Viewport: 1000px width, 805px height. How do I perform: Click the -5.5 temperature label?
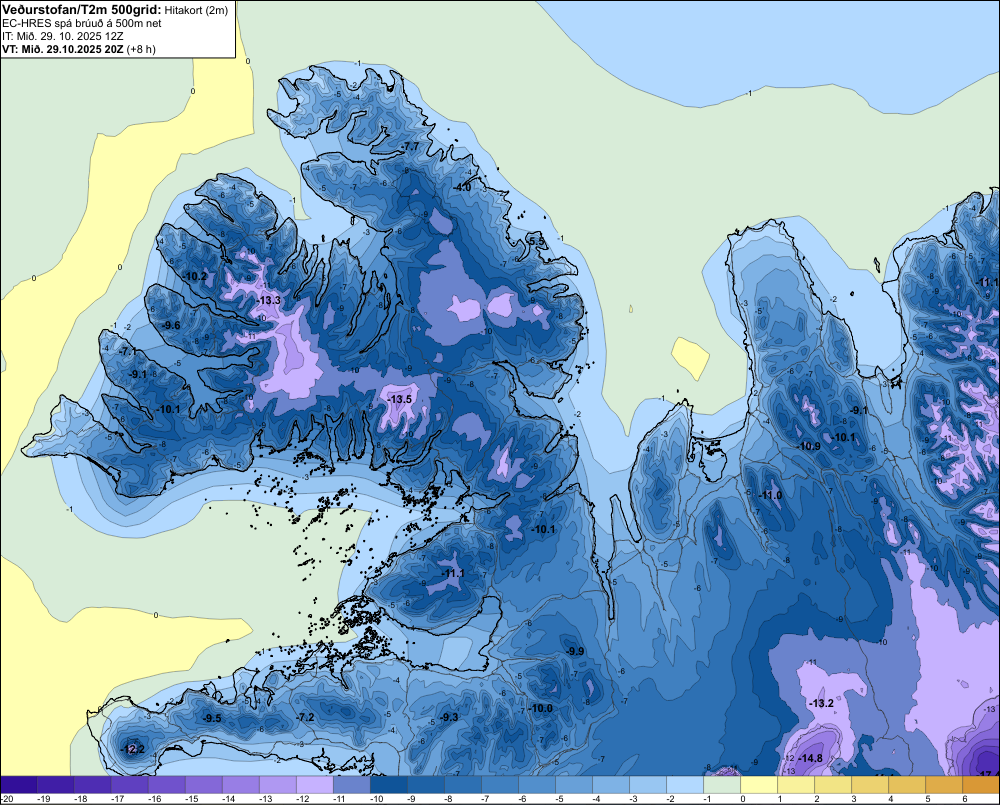(x=537, y=241)
